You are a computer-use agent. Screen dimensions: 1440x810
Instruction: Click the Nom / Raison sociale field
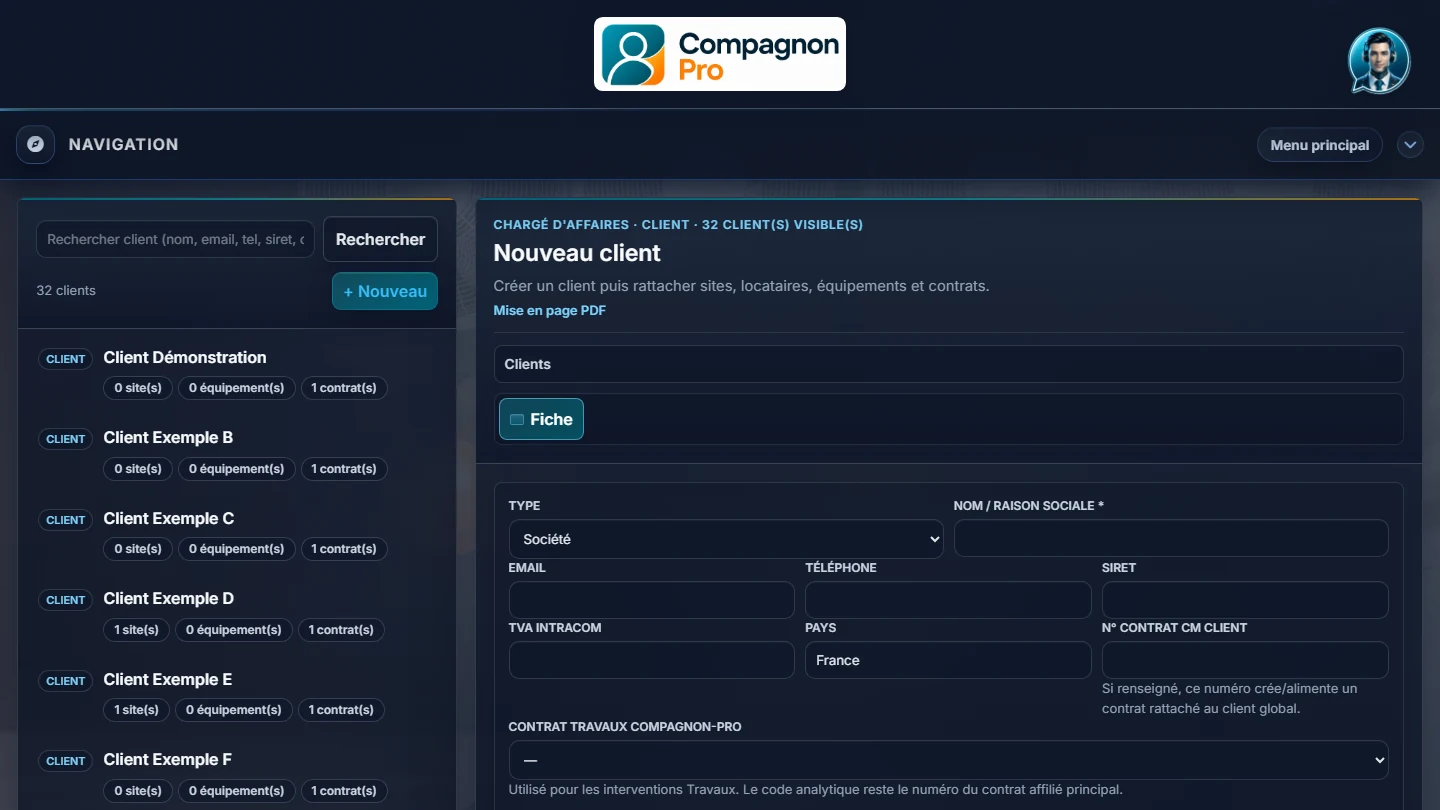1171,538
